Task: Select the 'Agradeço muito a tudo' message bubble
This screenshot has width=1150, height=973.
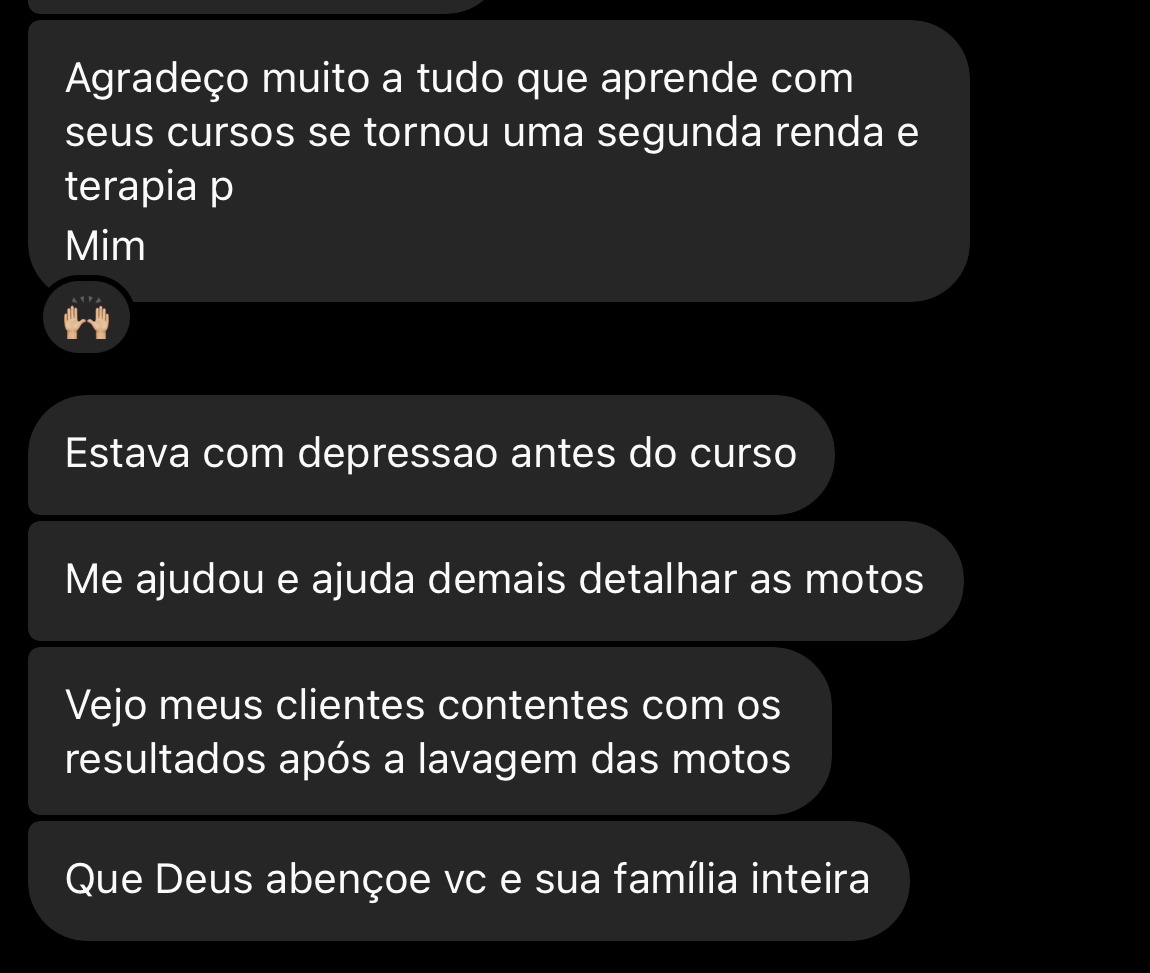Action: tap(499, 161)
